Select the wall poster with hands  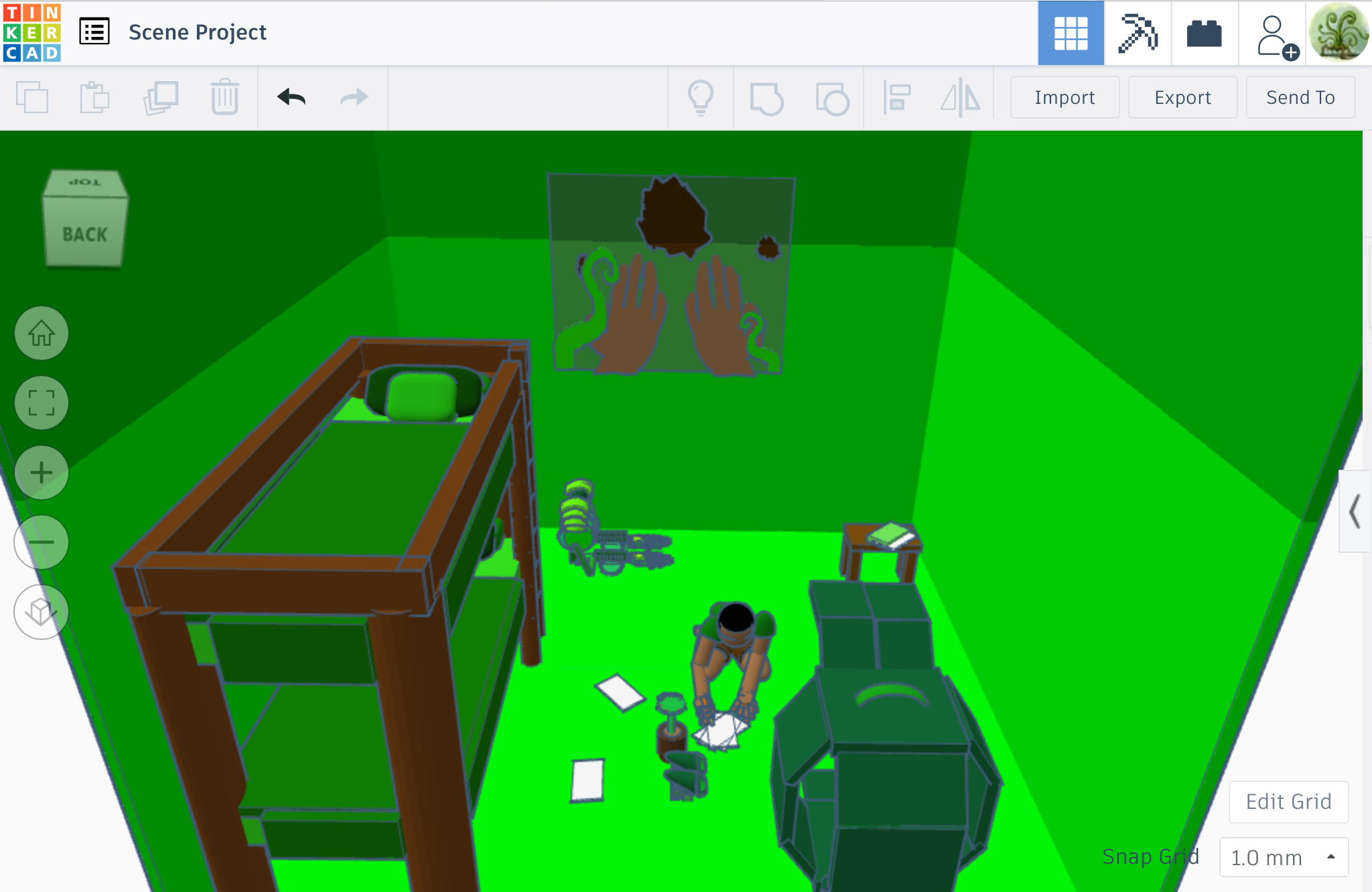pyautogui.click(x=671, y=273)
